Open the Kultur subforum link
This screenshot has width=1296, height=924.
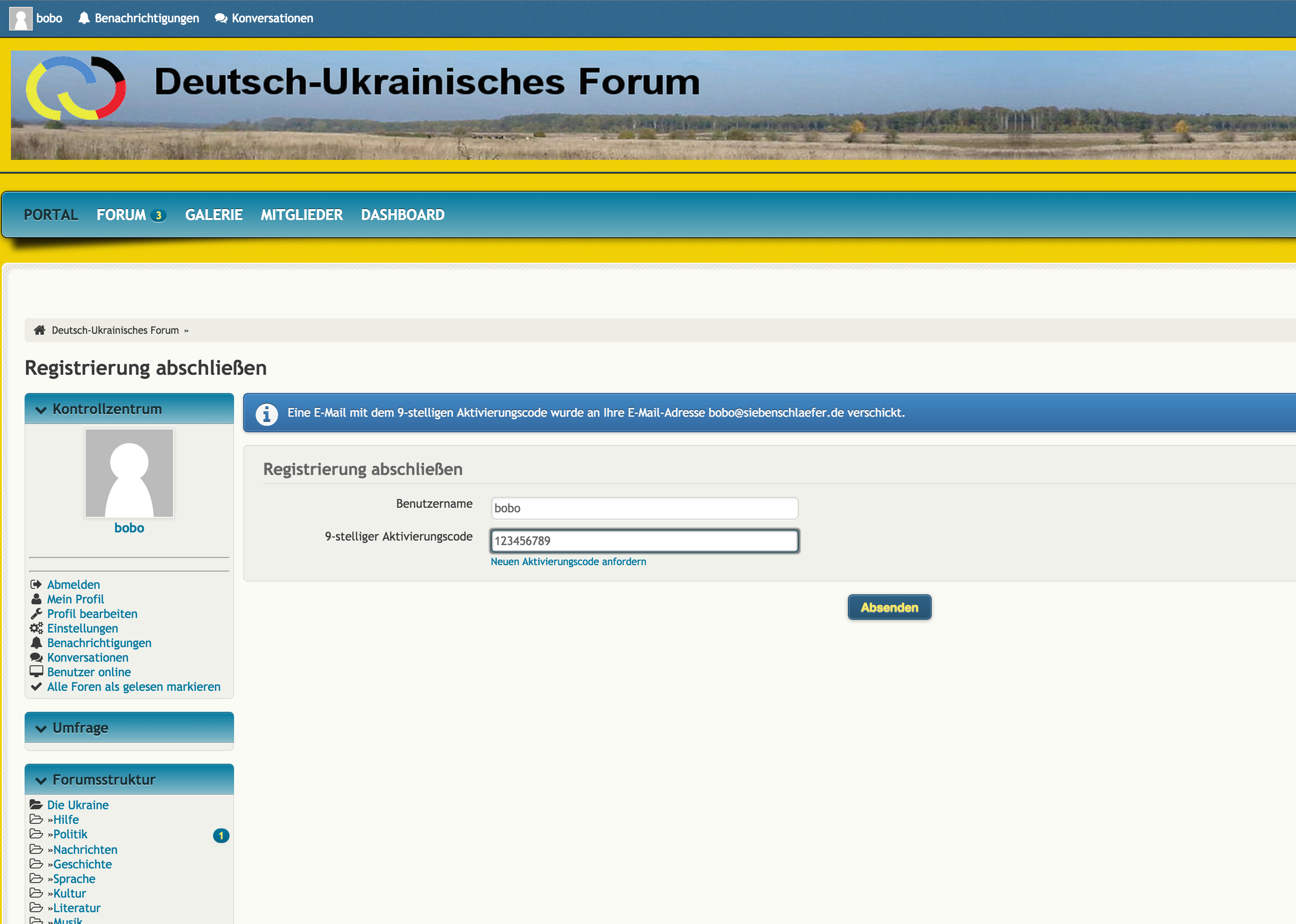coord(69,893)
